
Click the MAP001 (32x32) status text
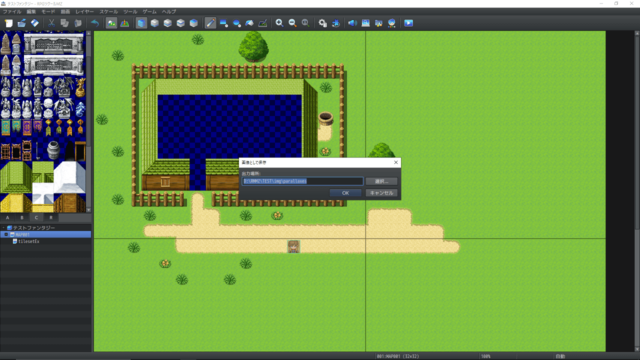398,356
